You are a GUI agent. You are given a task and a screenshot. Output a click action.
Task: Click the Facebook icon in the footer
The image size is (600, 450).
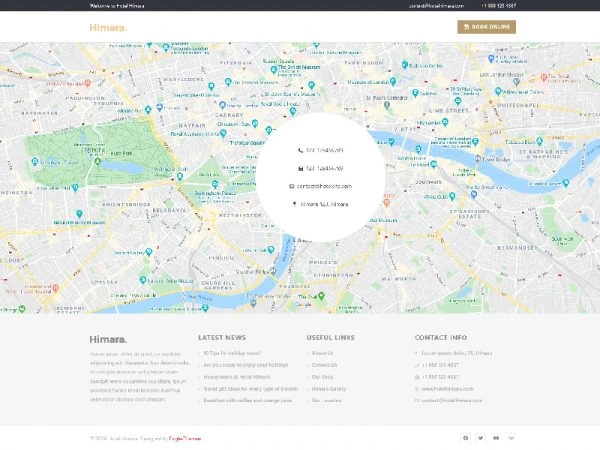[x=465, y=438]
